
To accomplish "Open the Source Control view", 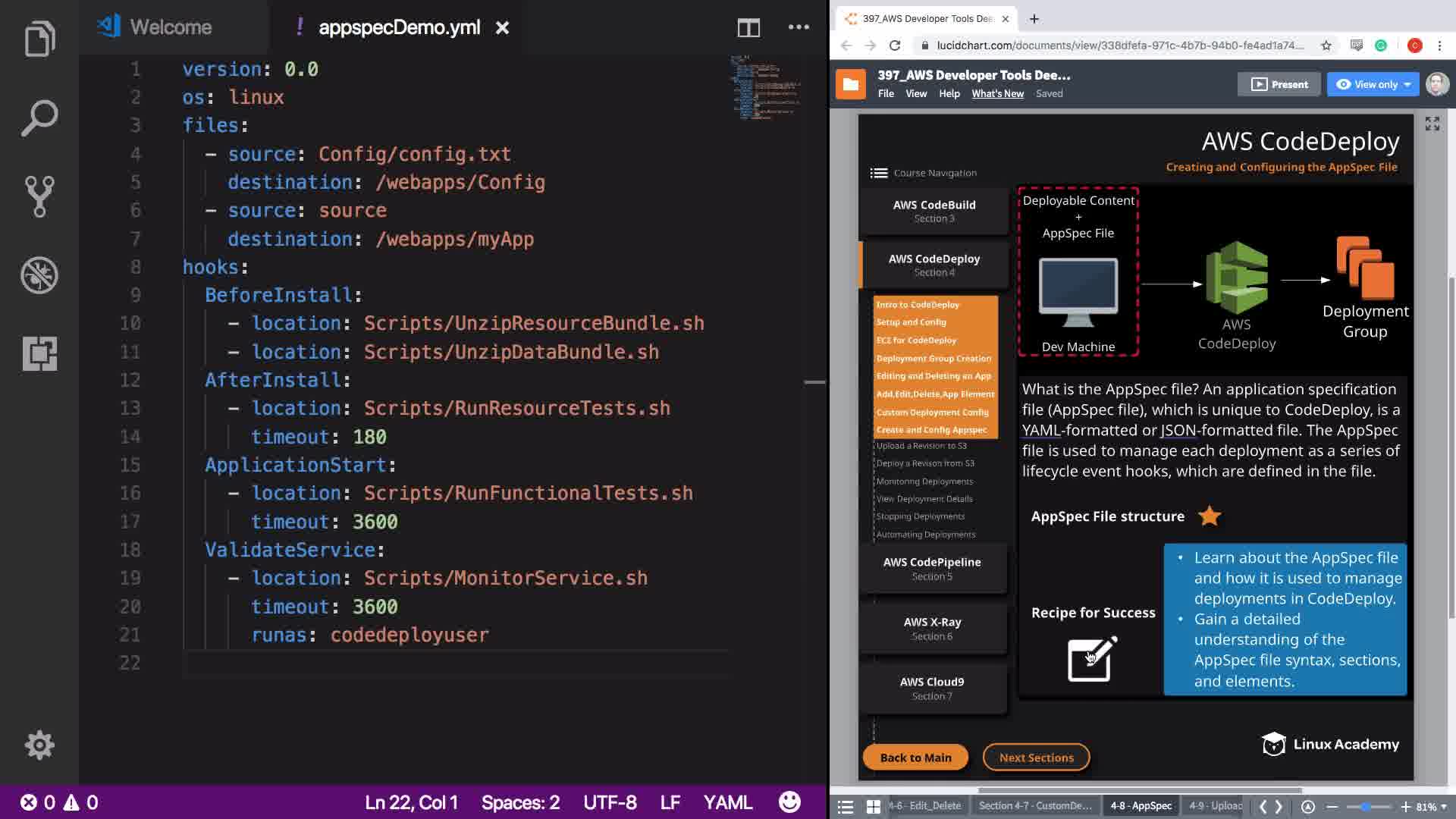I will point(39,196).
